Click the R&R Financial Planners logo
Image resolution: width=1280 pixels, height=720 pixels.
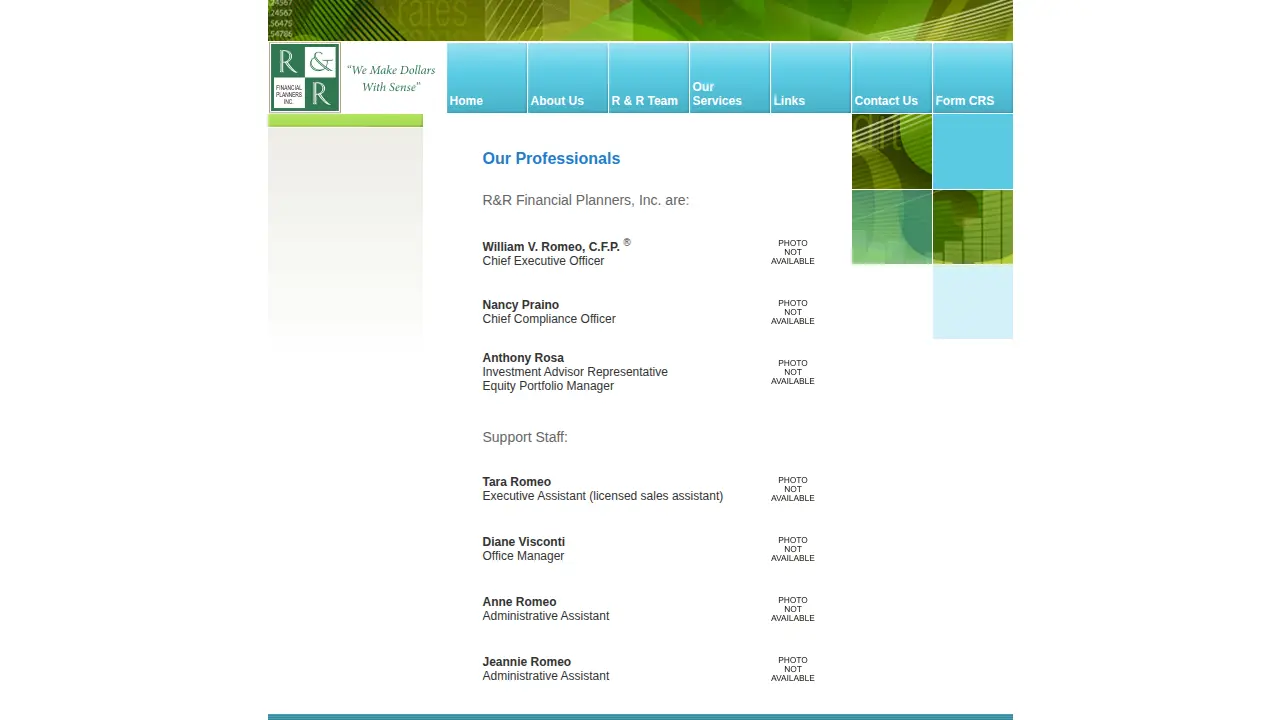point(305,77)
